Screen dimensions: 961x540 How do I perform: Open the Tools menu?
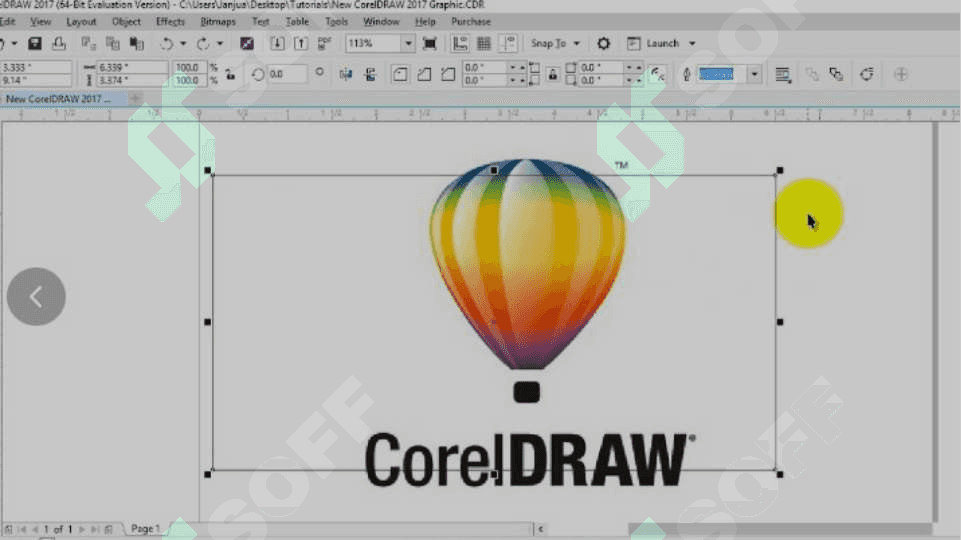point(336,21)
